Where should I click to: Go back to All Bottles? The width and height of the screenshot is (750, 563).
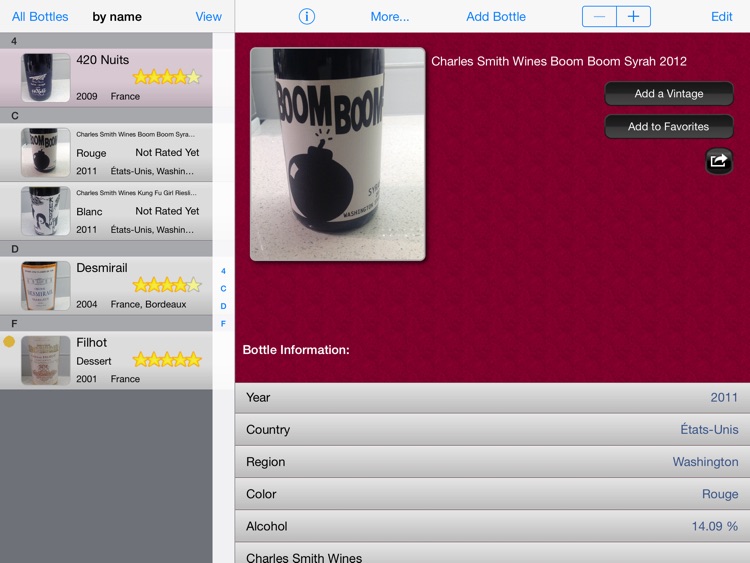(x=40, y=17)
